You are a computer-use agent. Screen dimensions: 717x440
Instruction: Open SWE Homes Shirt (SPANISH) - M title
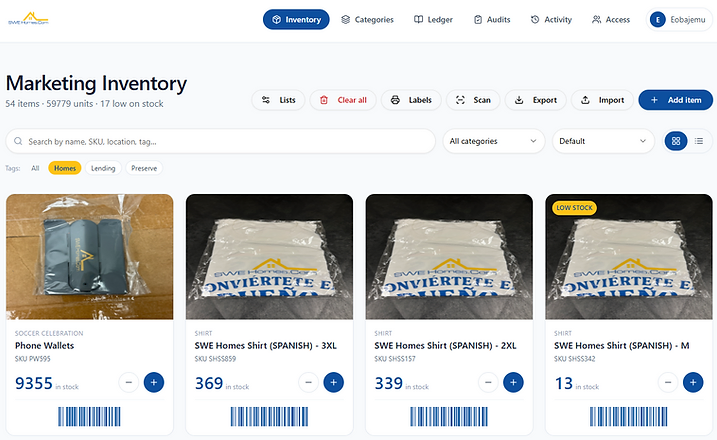622,346
